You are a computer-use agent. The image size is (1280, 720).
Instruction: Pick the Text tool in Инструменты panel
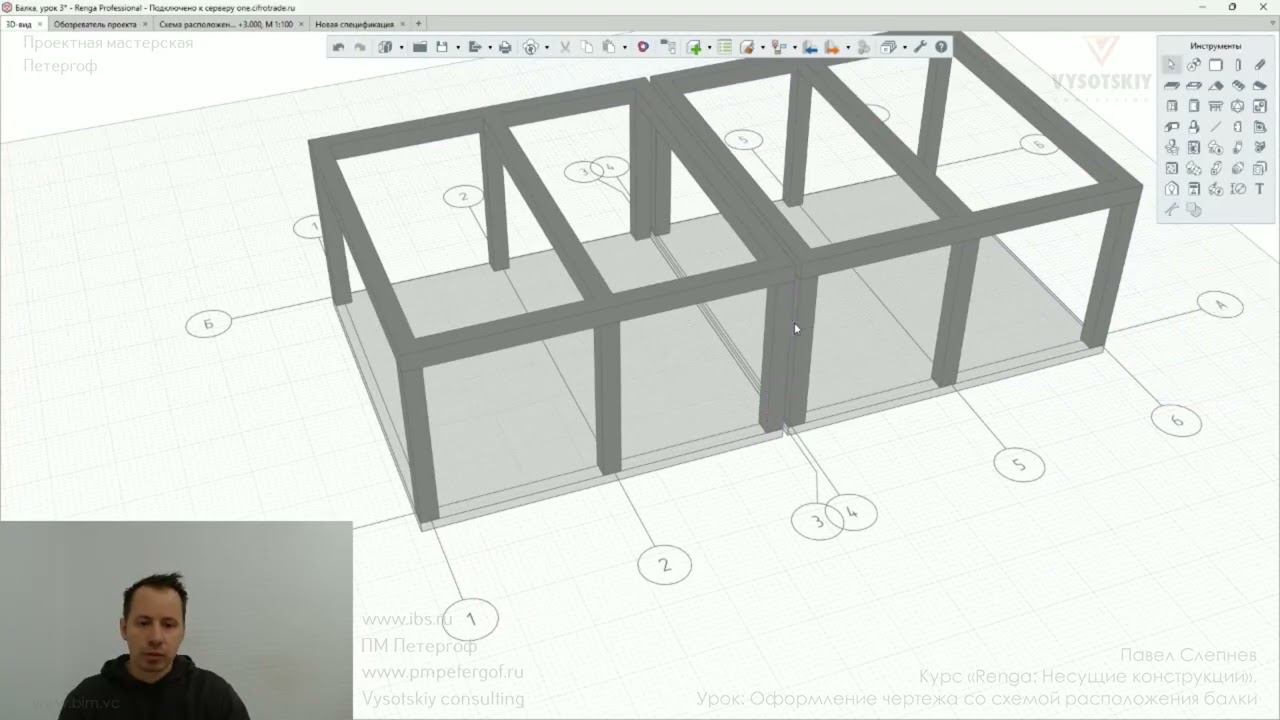click(1260, 189)
